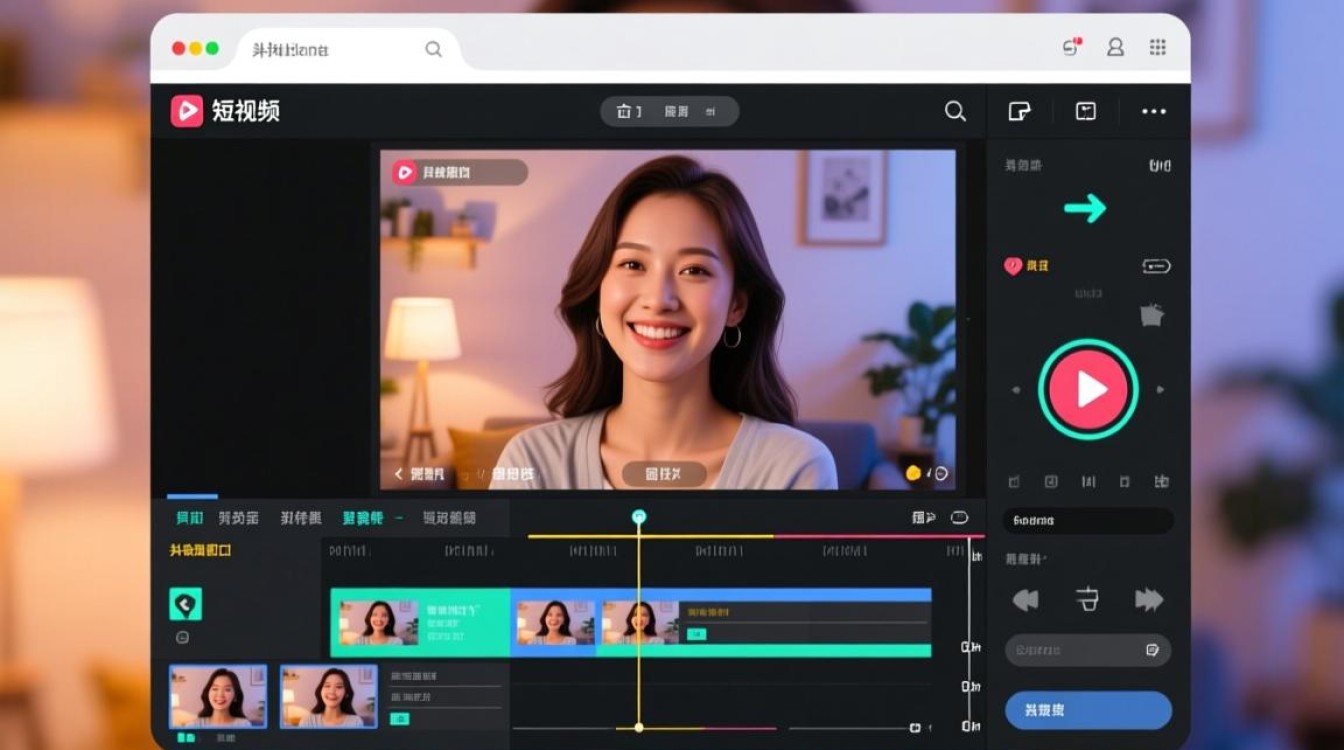1344x750 pixels.
Task: Click the white handle ending the bottom timeline line
Action: point(915,727)
